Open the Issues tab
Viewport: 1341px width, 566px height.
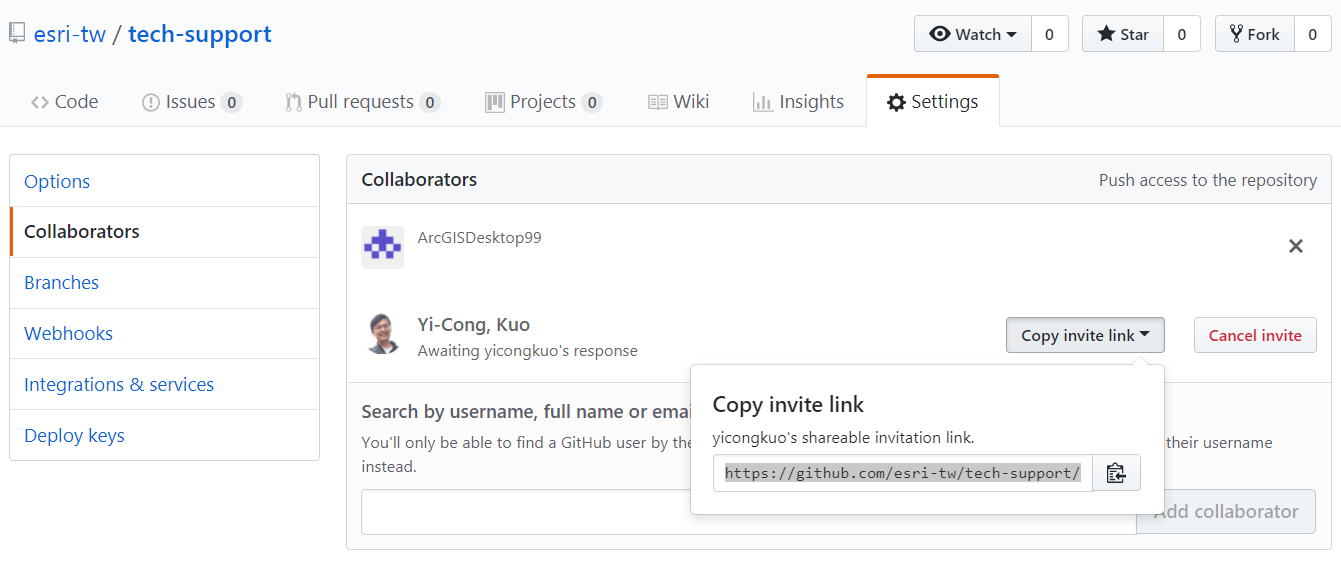pyautogui.click(x=192, y=102)
